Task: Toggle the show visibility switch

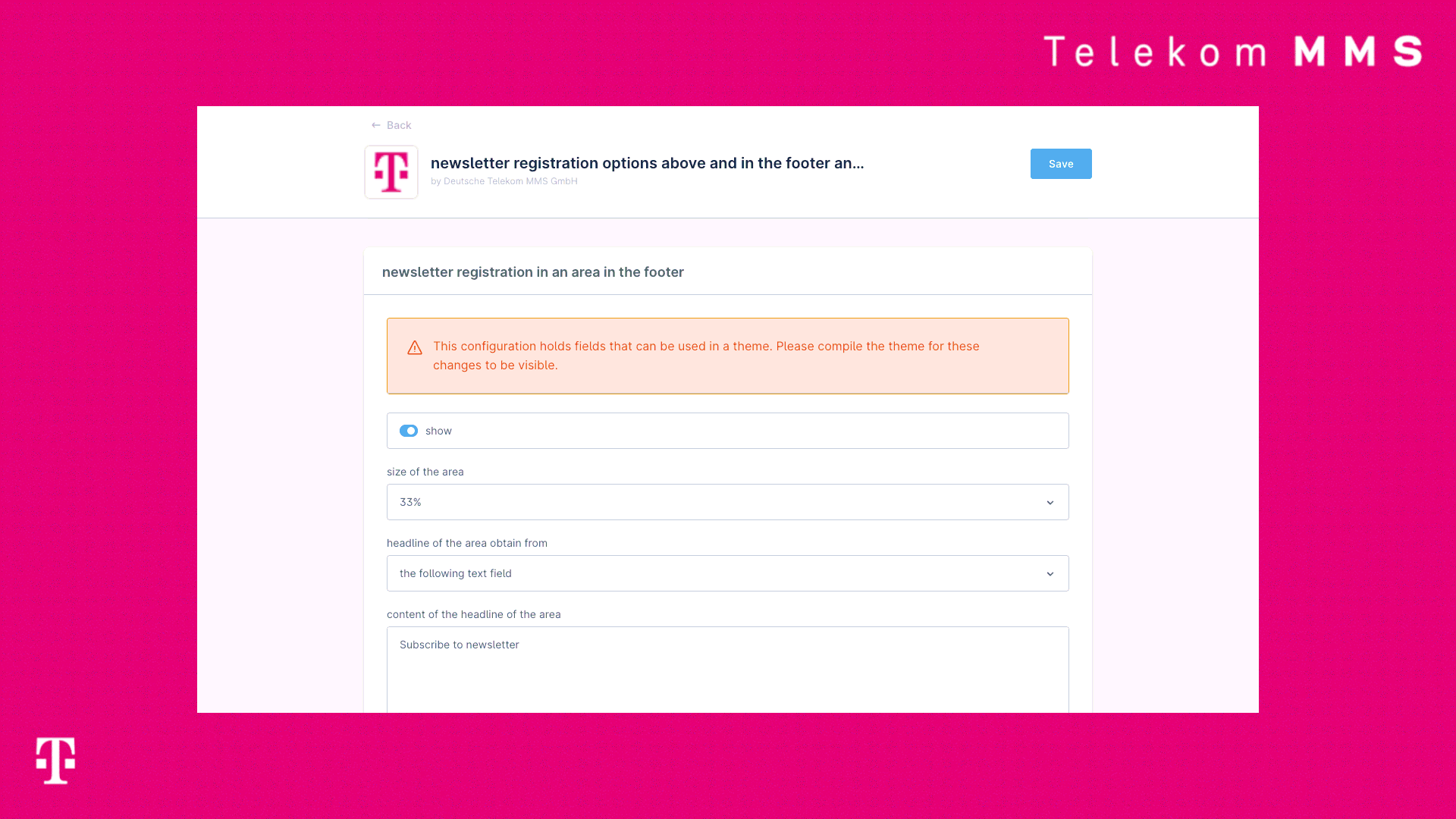Action: click(408, 430)
